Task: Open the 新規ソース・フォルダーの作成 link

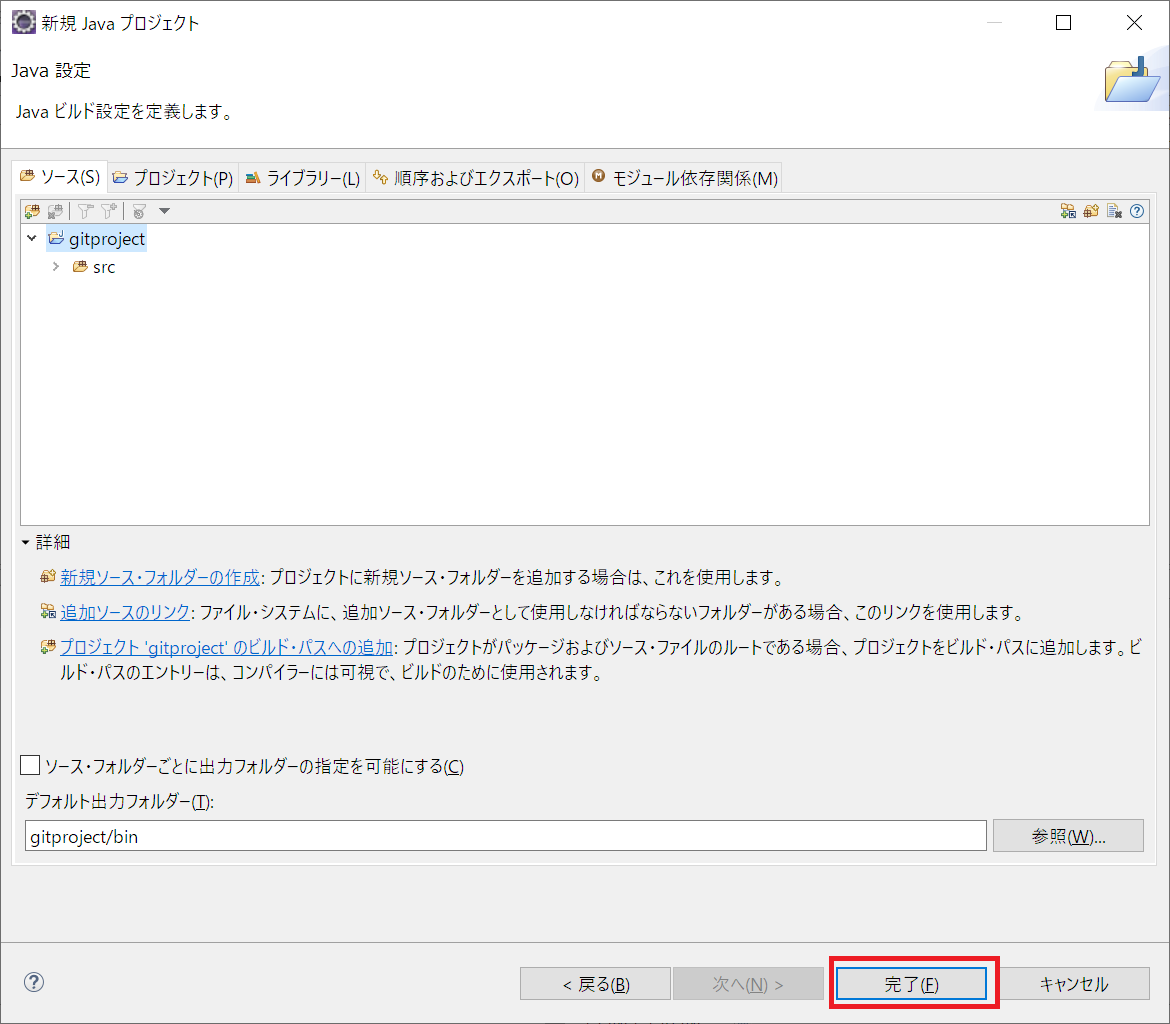Action: tap(160, 577)
